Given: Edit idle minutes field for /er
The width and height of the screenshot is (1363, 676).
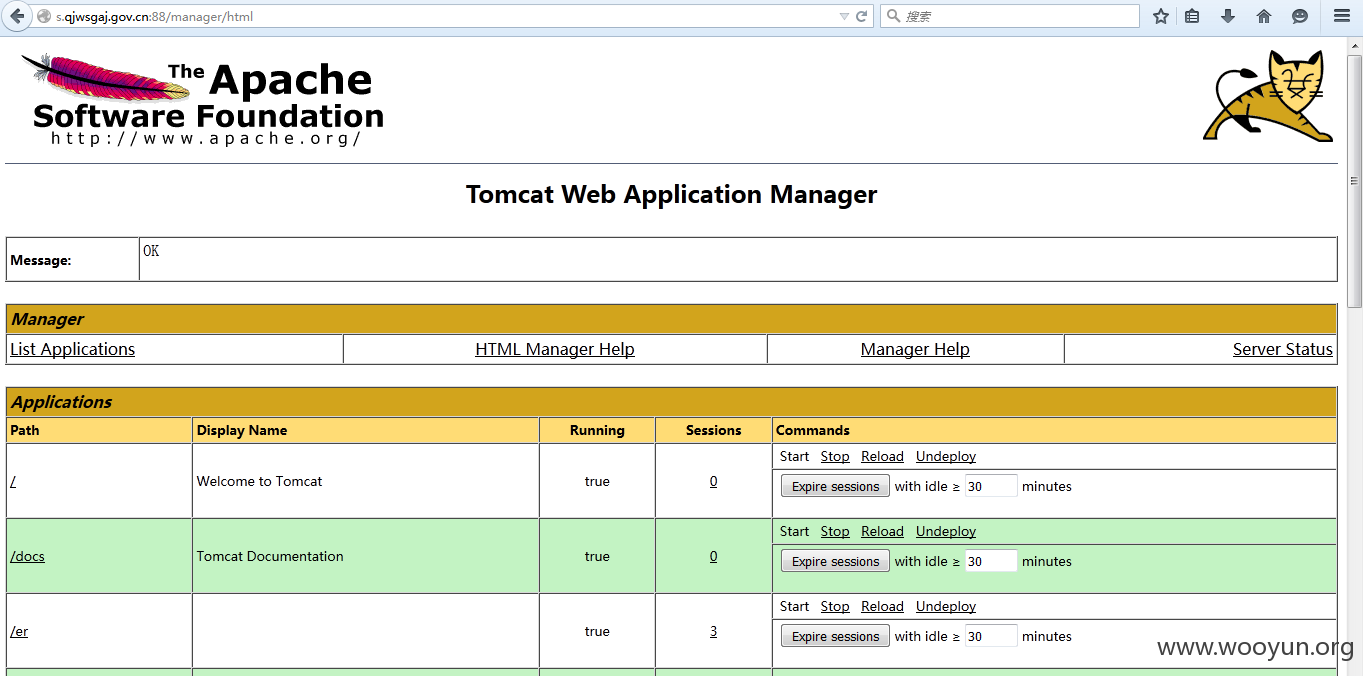Looking at the screenshot, I should pyautogui.click(x=991, y=636).
